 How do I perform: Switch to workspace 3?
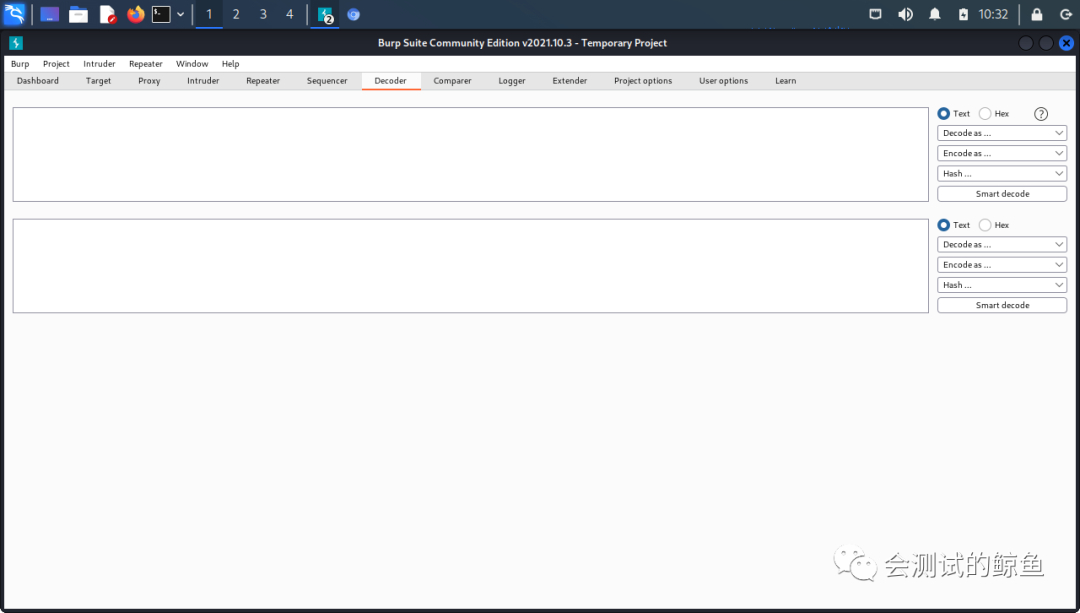coord(263,14)
